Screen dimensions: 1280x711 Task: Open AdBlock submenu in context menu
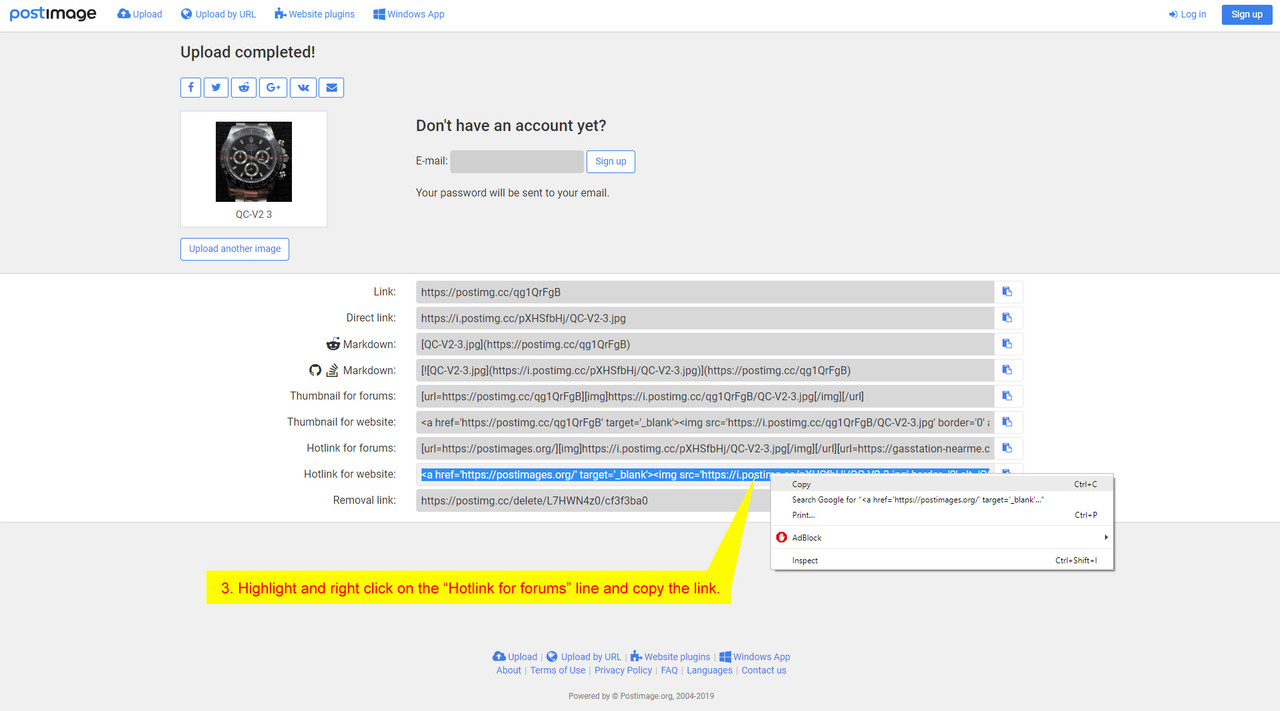point(942,538)
